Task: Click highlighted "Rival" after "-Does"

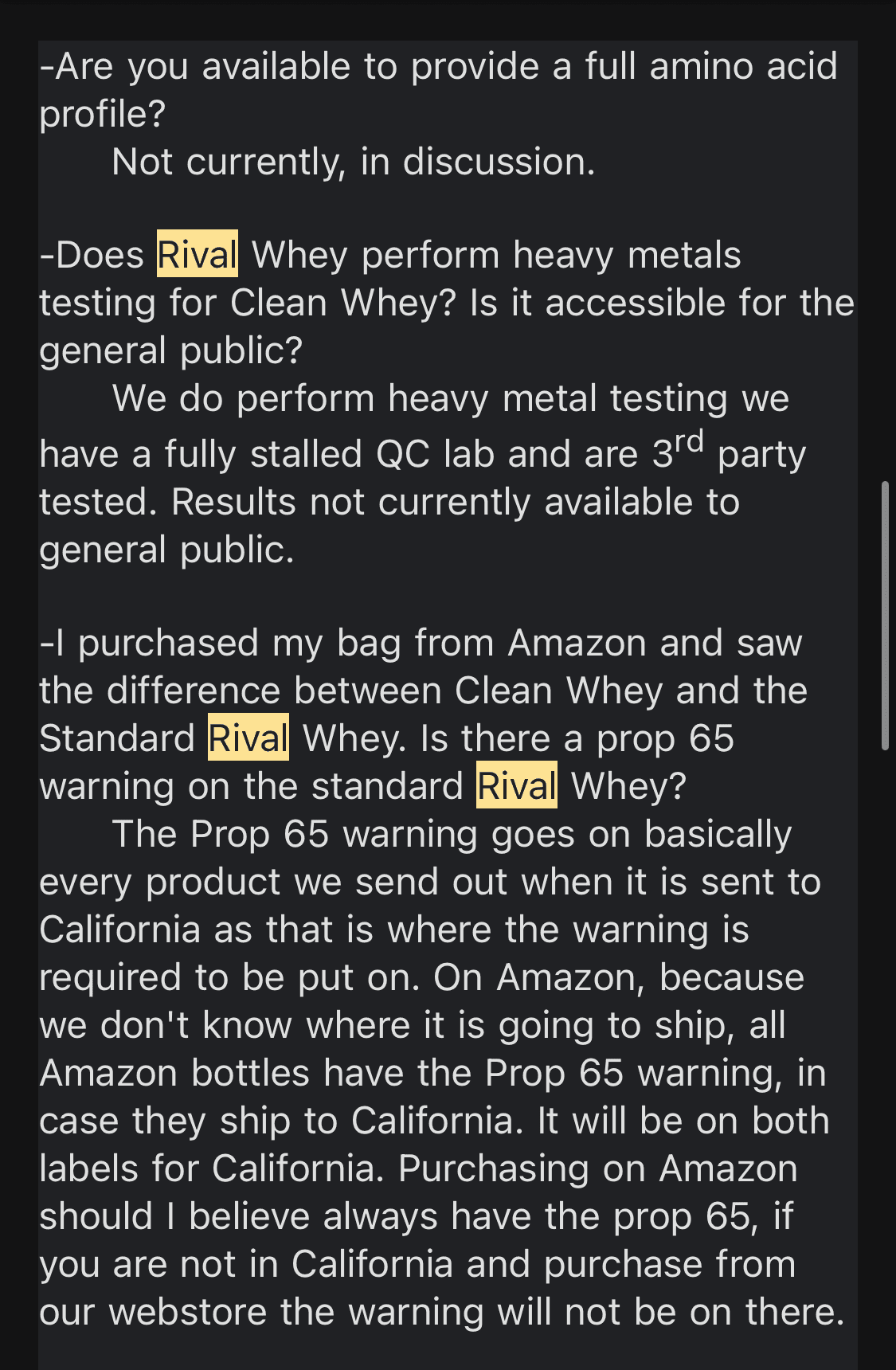Action: (197, 255)
